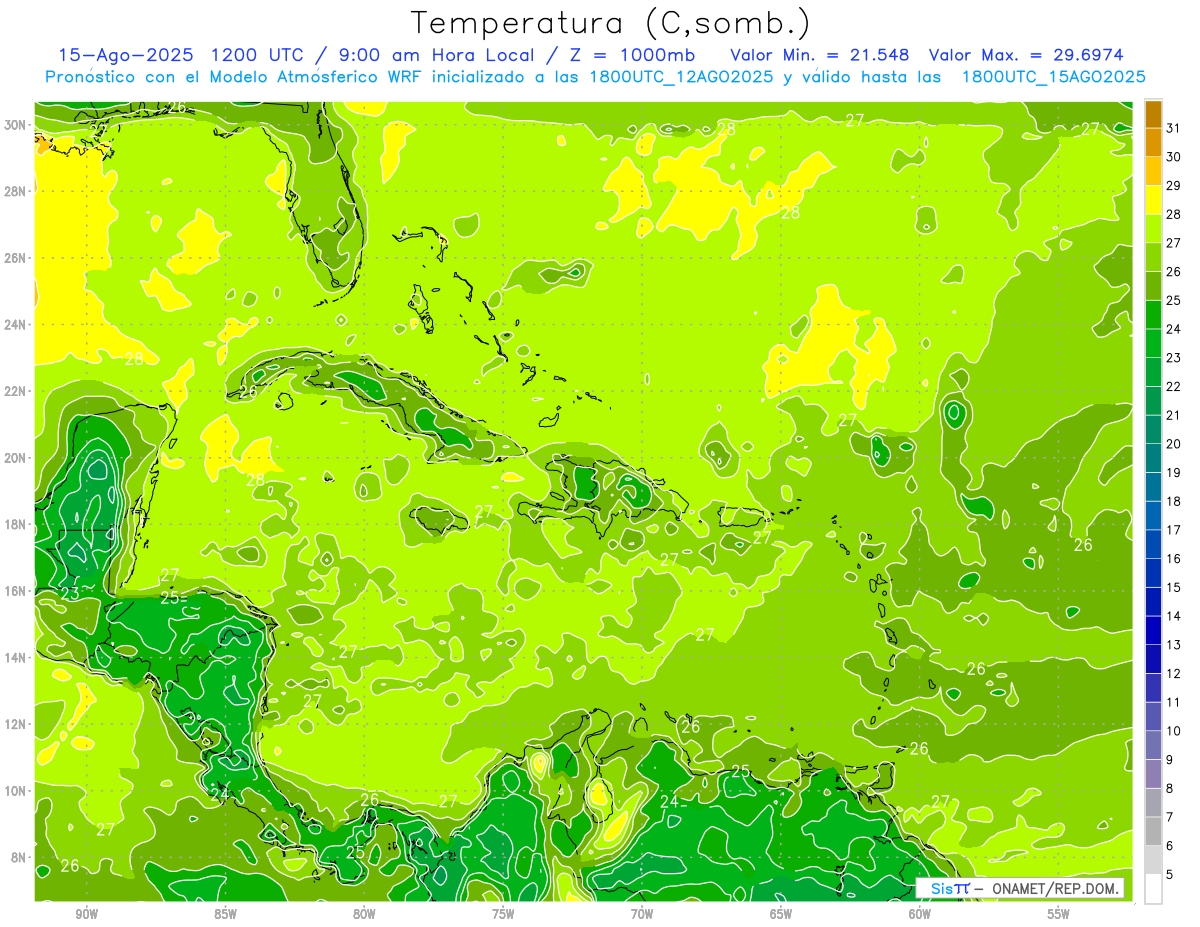Click the 18N latitude axis label
The image size is (1200, 927).
[16, 524]
